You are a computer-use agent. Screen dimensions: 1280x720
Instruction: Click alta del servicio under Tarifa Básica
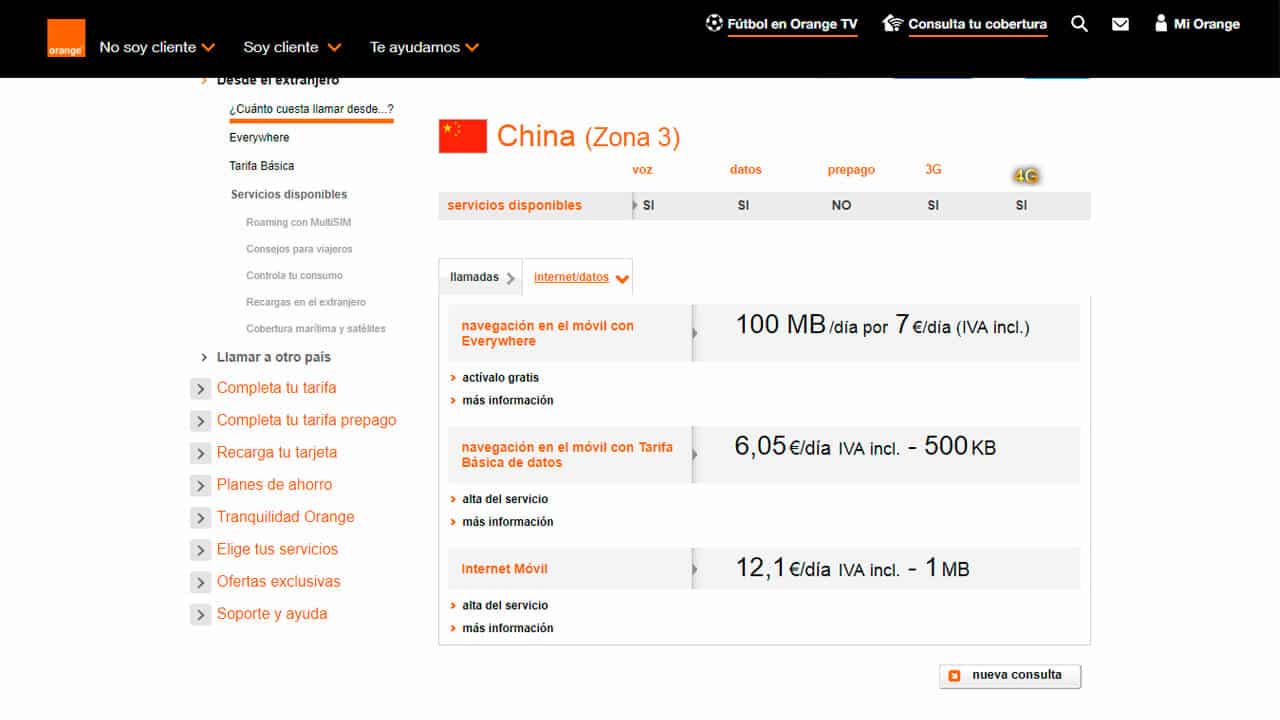[505, 499]
